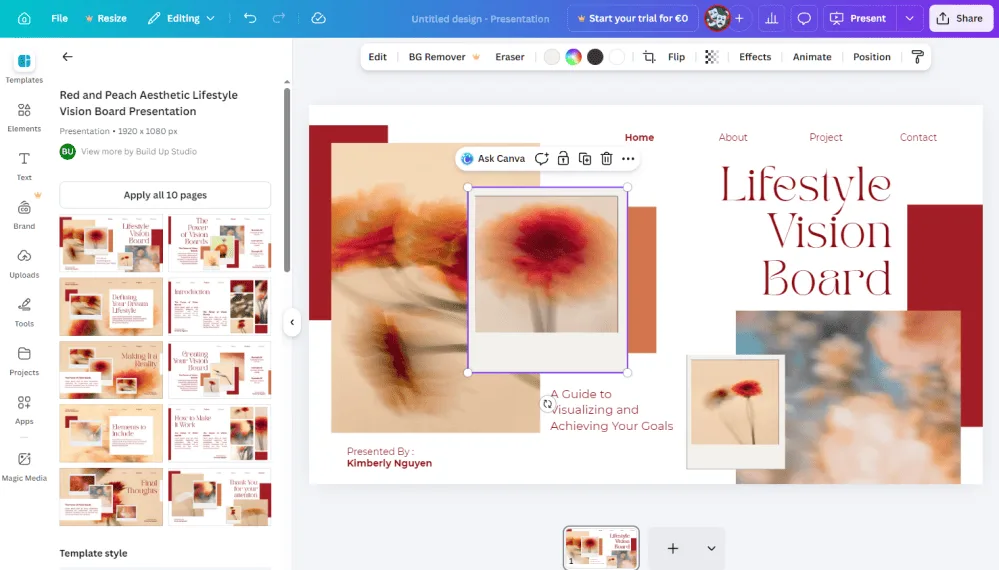Click the undo arrow icon
The image size is (999, 570).
coord(250,18)
